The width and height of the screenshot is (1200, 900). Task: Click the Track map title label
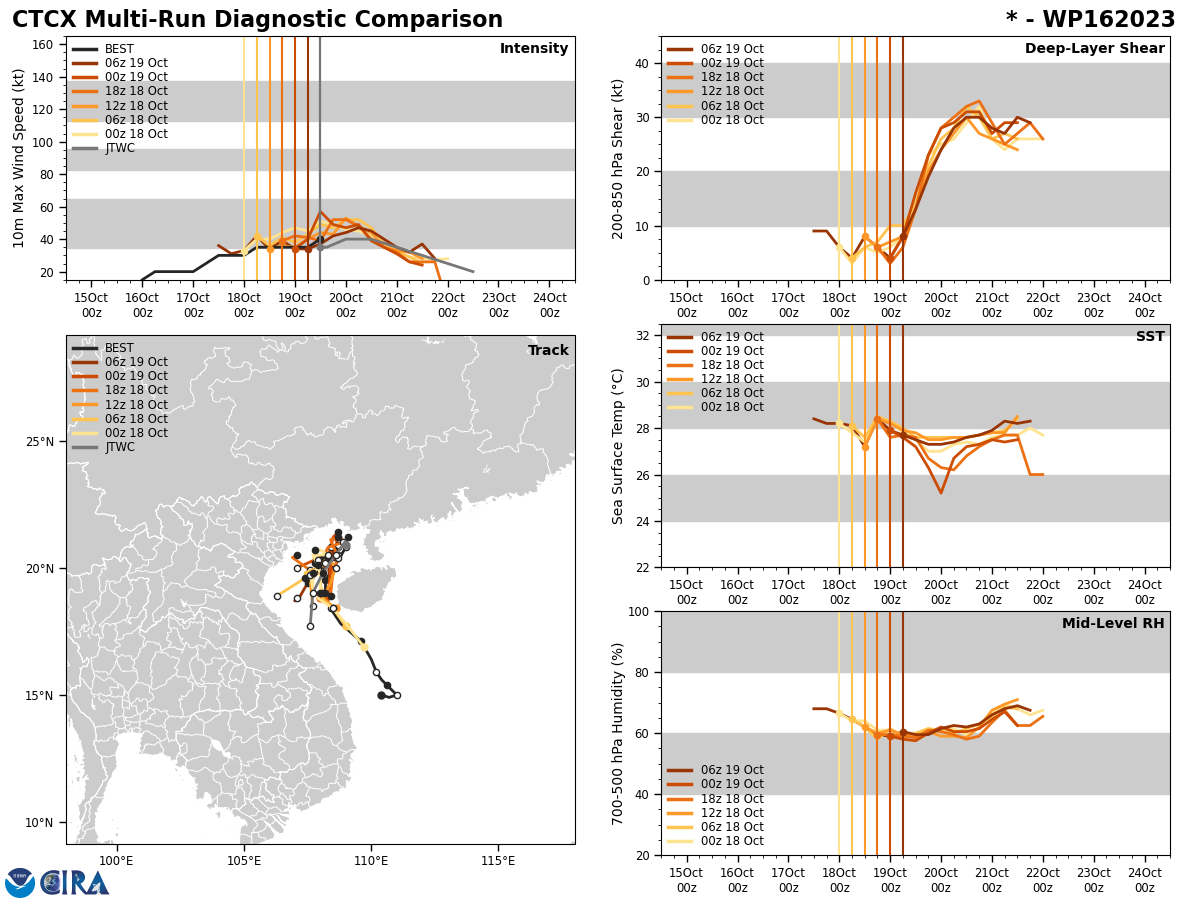548,351
